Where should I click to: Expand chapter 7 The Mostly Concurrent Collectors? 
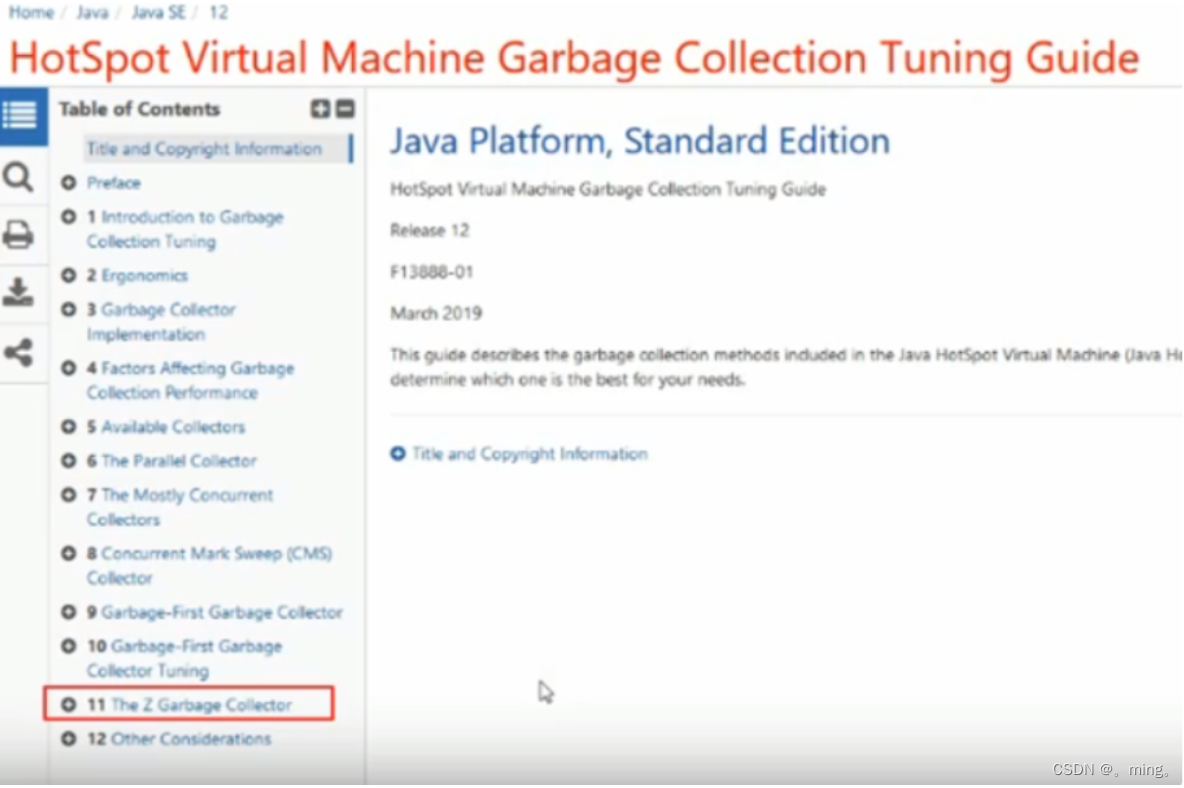coord(69,495)
